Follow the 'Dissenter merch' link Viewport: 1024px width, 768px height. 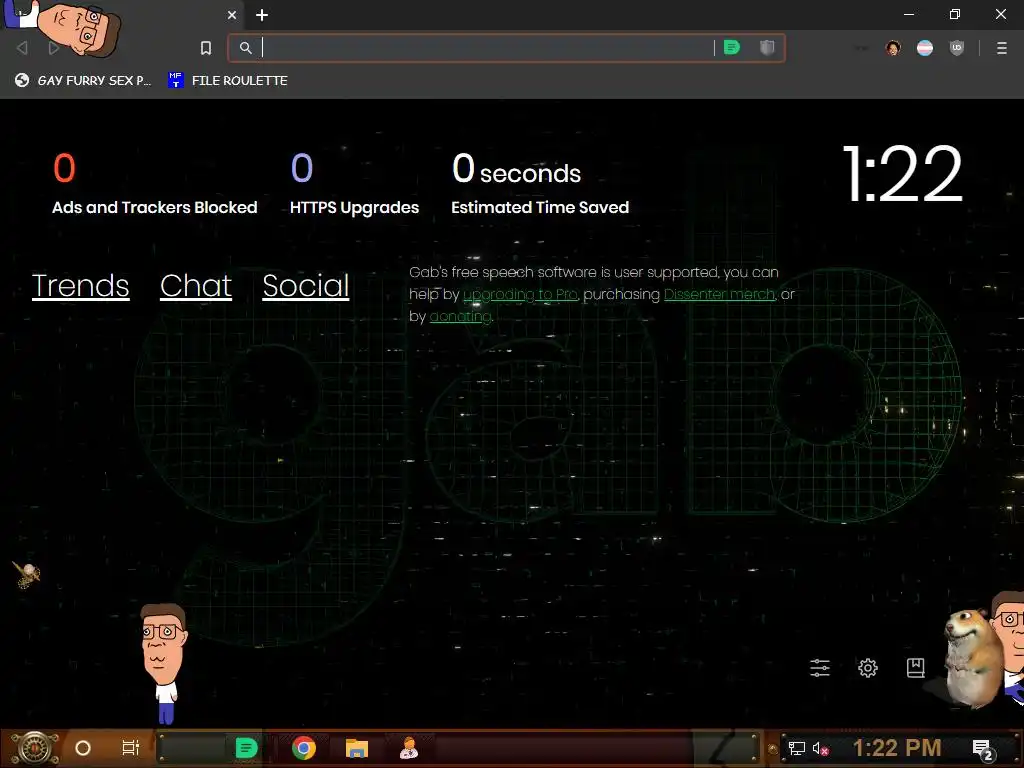pos(719,295)
